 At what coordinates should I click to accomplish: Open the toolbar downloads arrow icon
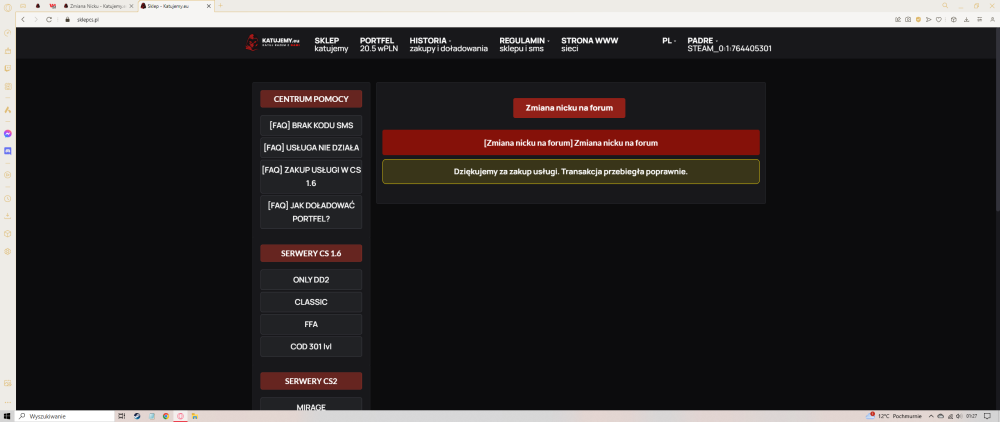pos(967,20)
